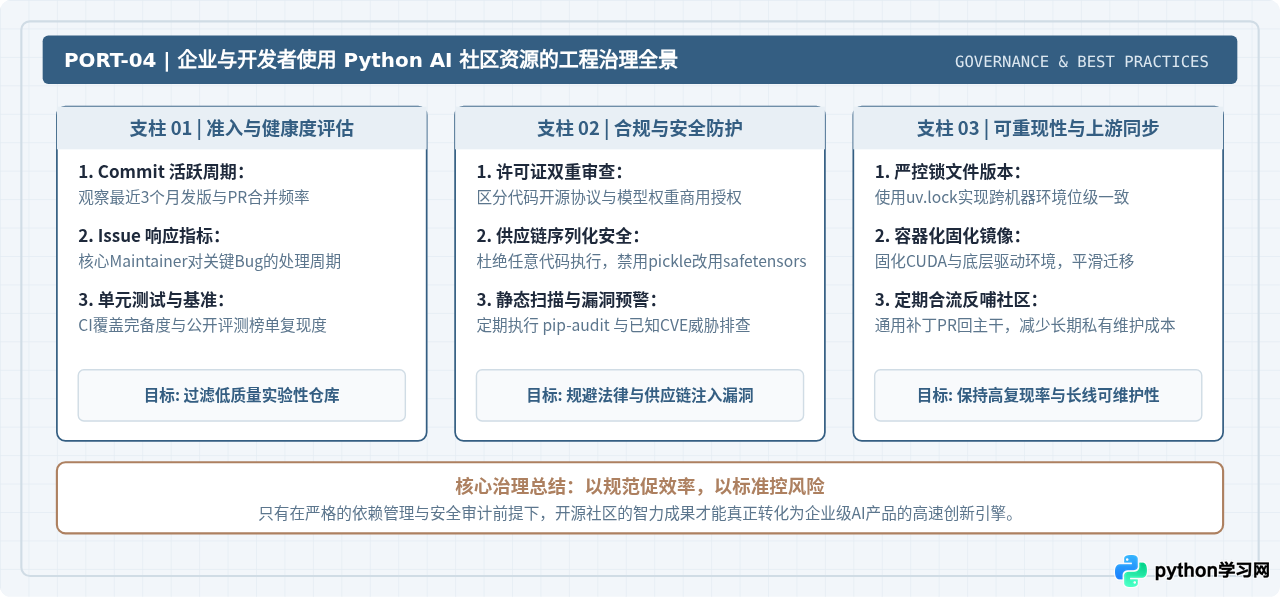Click text '区分代码开源协议与模型权重商用授权'
The width and height of the screenshot is (1280, 598).
point(609,197)
